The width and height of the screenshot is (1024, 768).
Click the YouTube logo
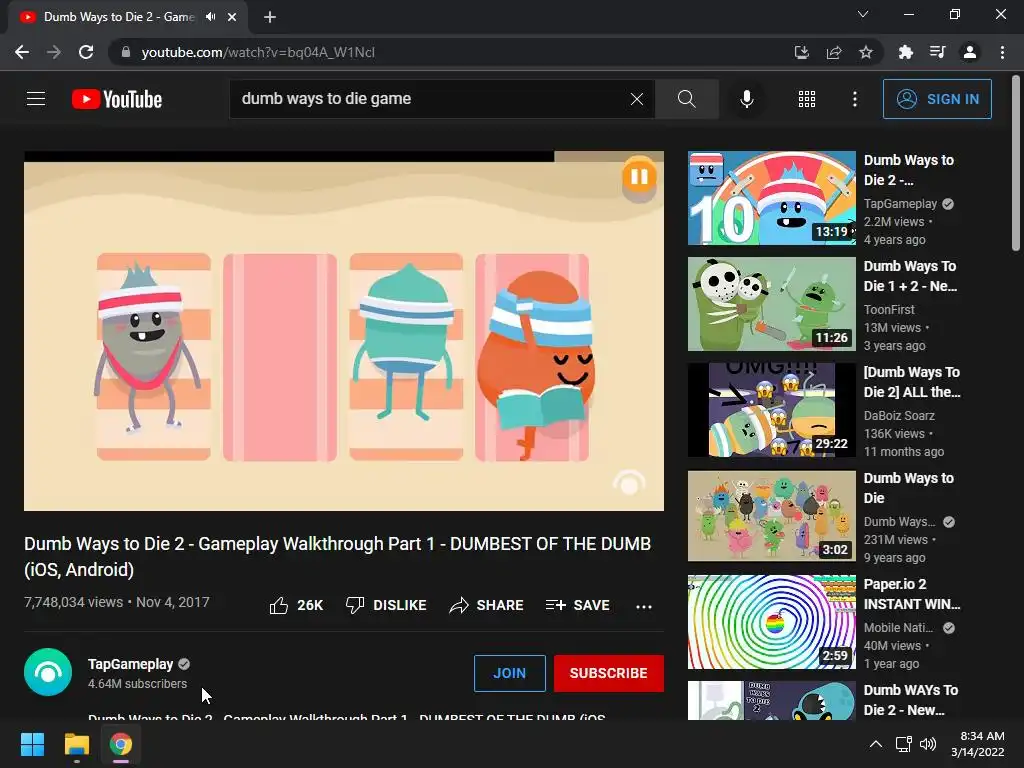click(x=117, y=99)
